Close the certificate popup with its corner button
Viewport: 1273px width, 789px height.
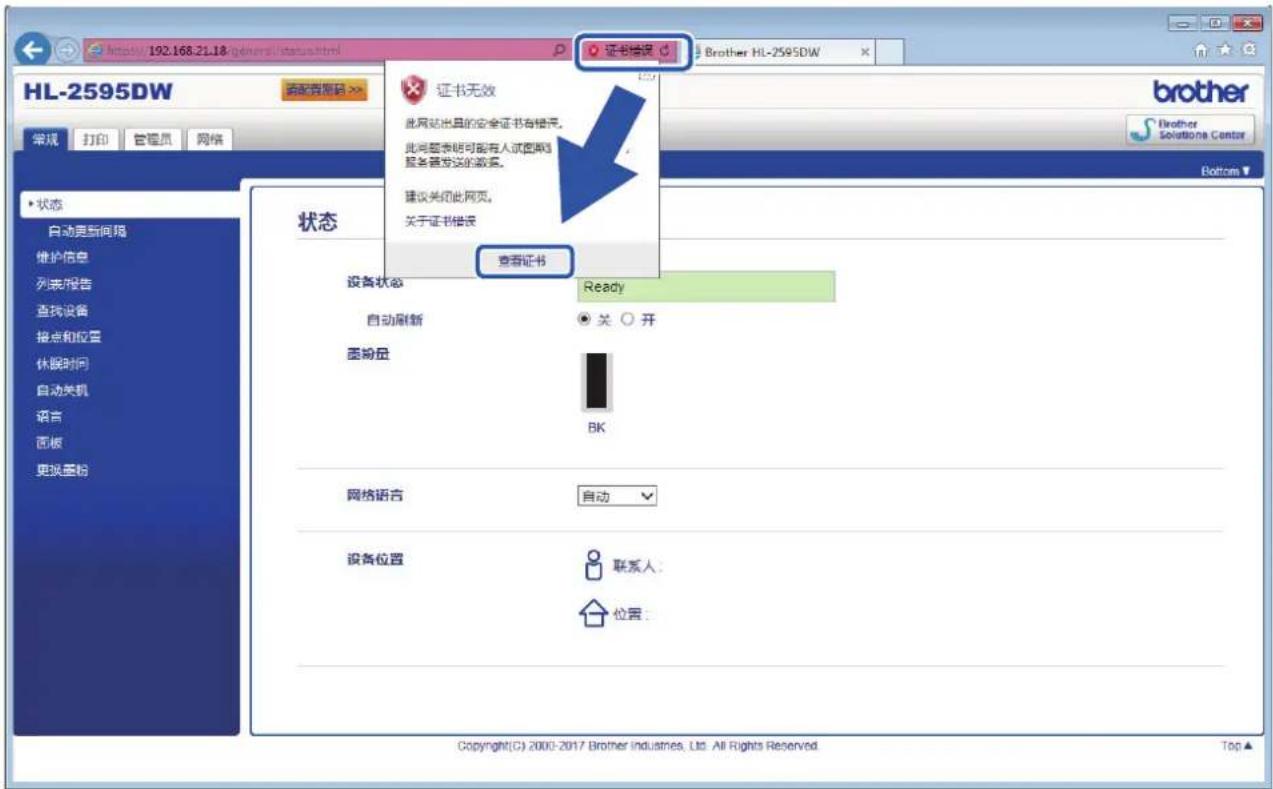tap(645, 76)
